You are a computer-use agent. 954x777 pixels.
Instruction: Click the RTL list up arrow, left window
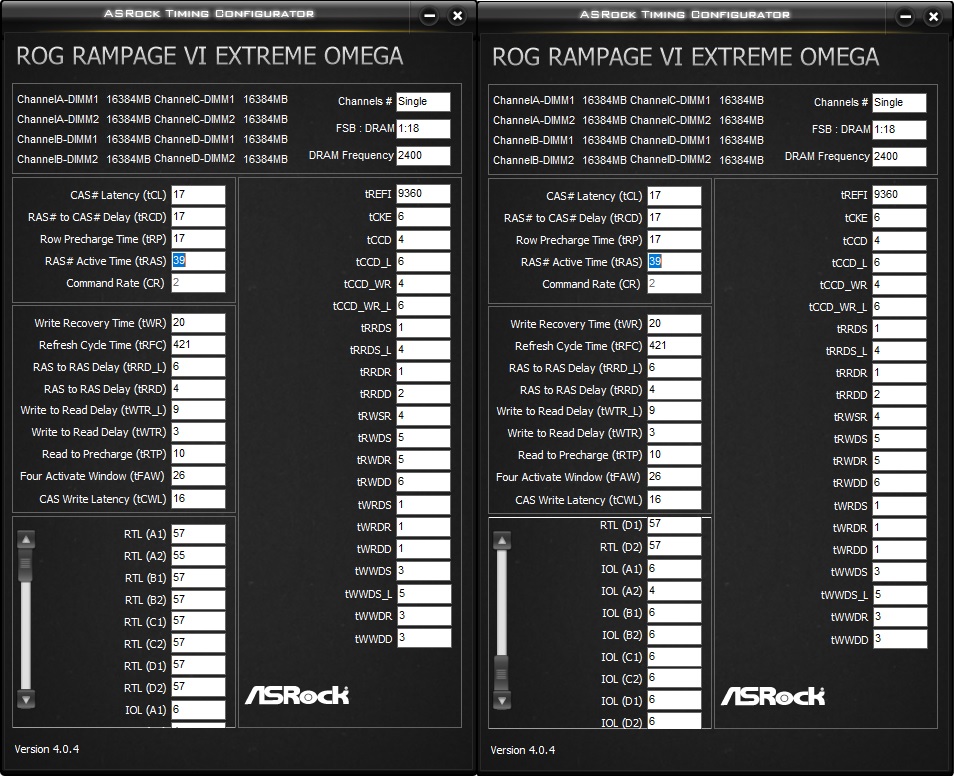click(26, 540)
